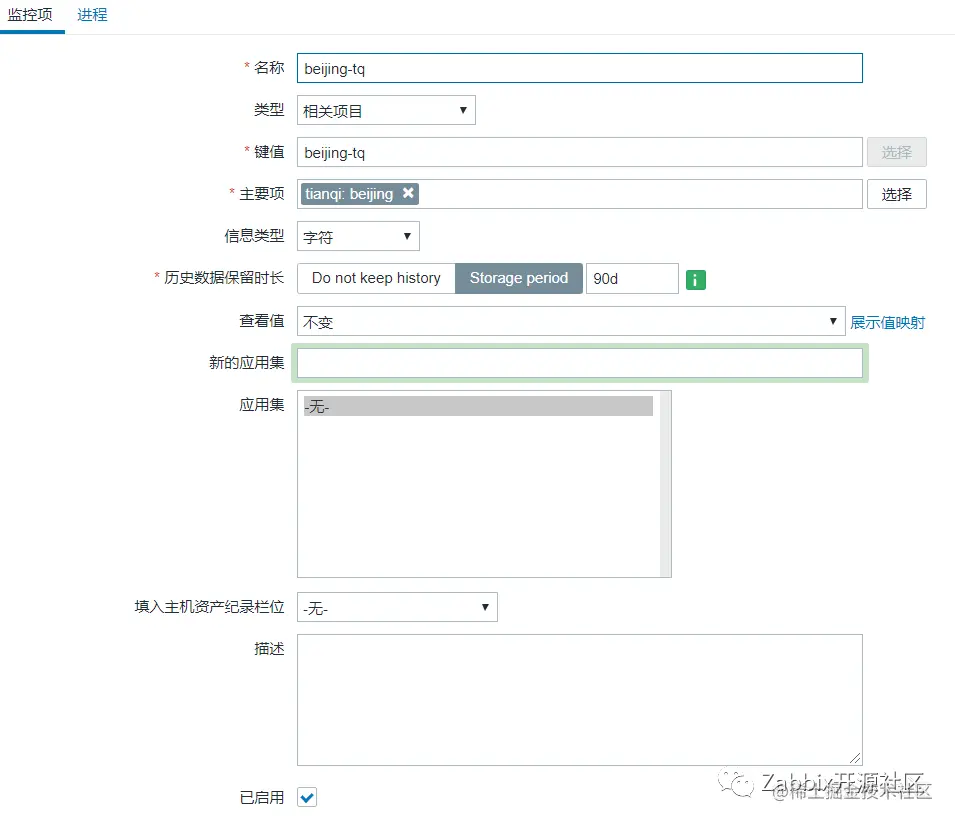Viewport: 955px width, 824px height.
Task: Remove the tianqi: beijing master item tag
Action: pos(408,193)
